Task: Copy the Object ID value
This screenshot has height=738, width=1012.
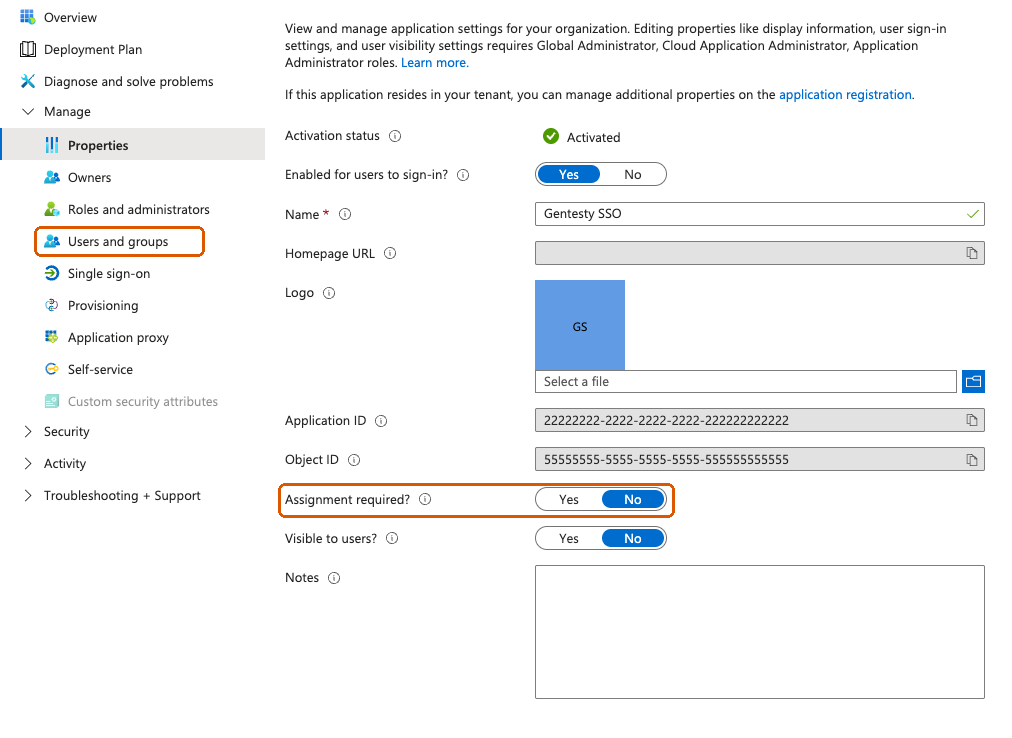Action: tap(971, 460)
